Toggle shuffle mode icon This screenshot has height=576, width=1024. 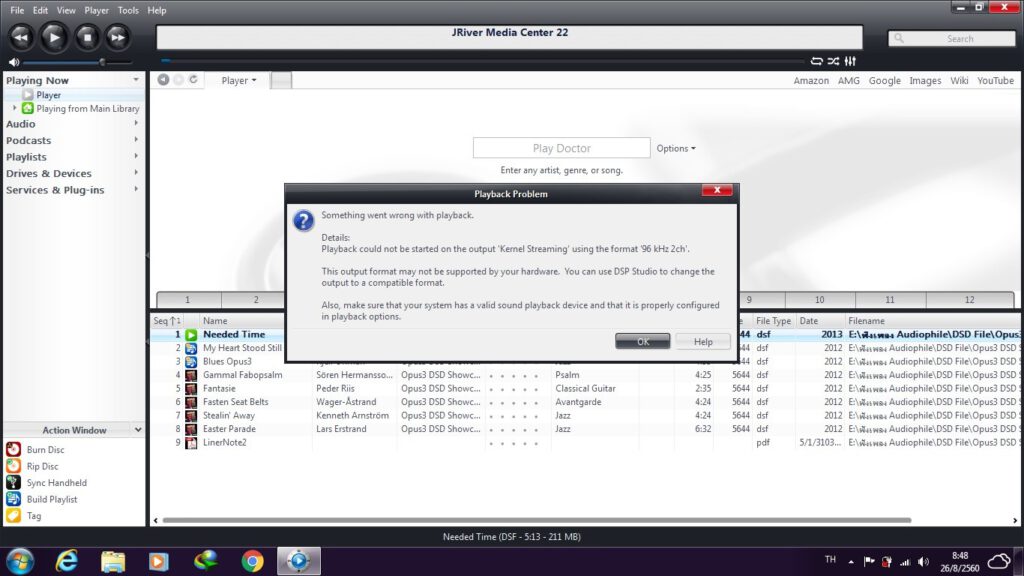833,61
